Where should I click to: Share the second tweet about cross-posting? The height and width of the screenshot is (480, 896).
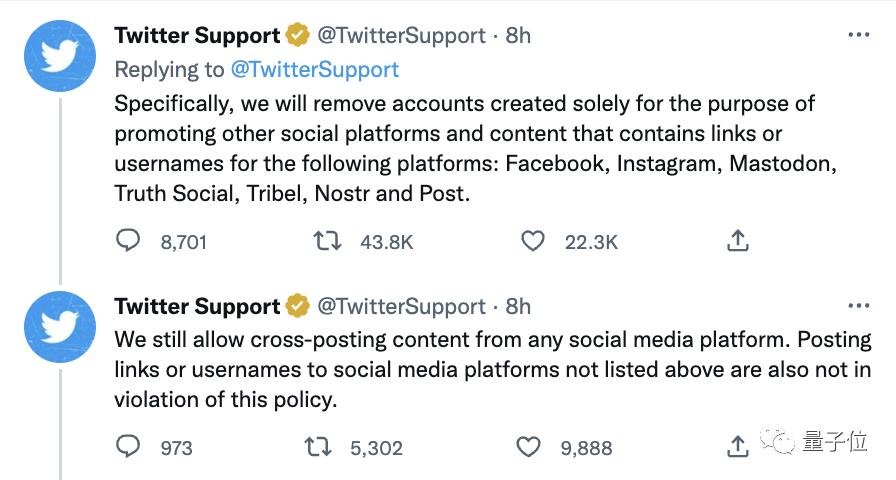[737, 447]
